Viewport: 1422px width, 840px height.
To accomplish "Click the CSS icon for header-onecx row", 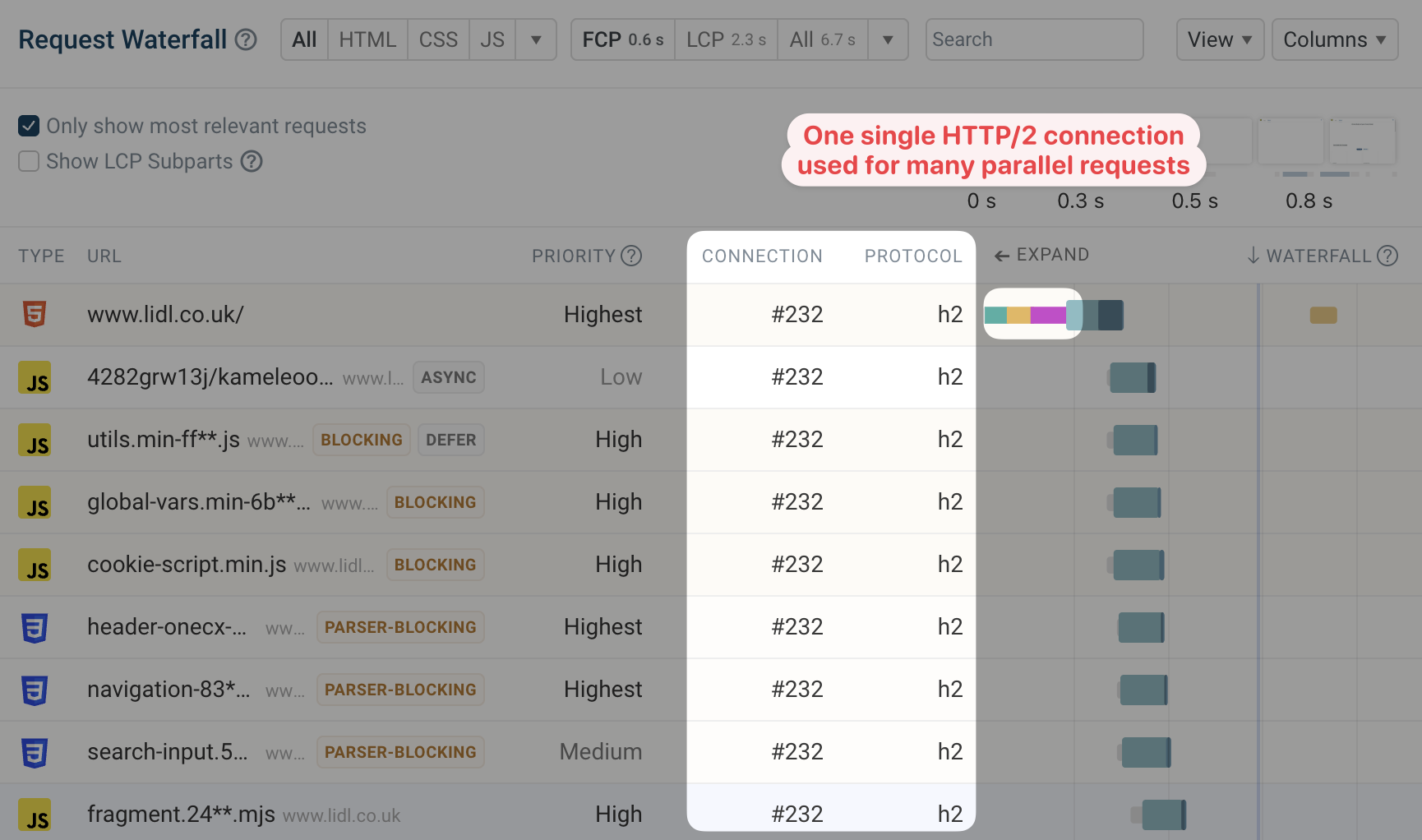I will [35, 627].
